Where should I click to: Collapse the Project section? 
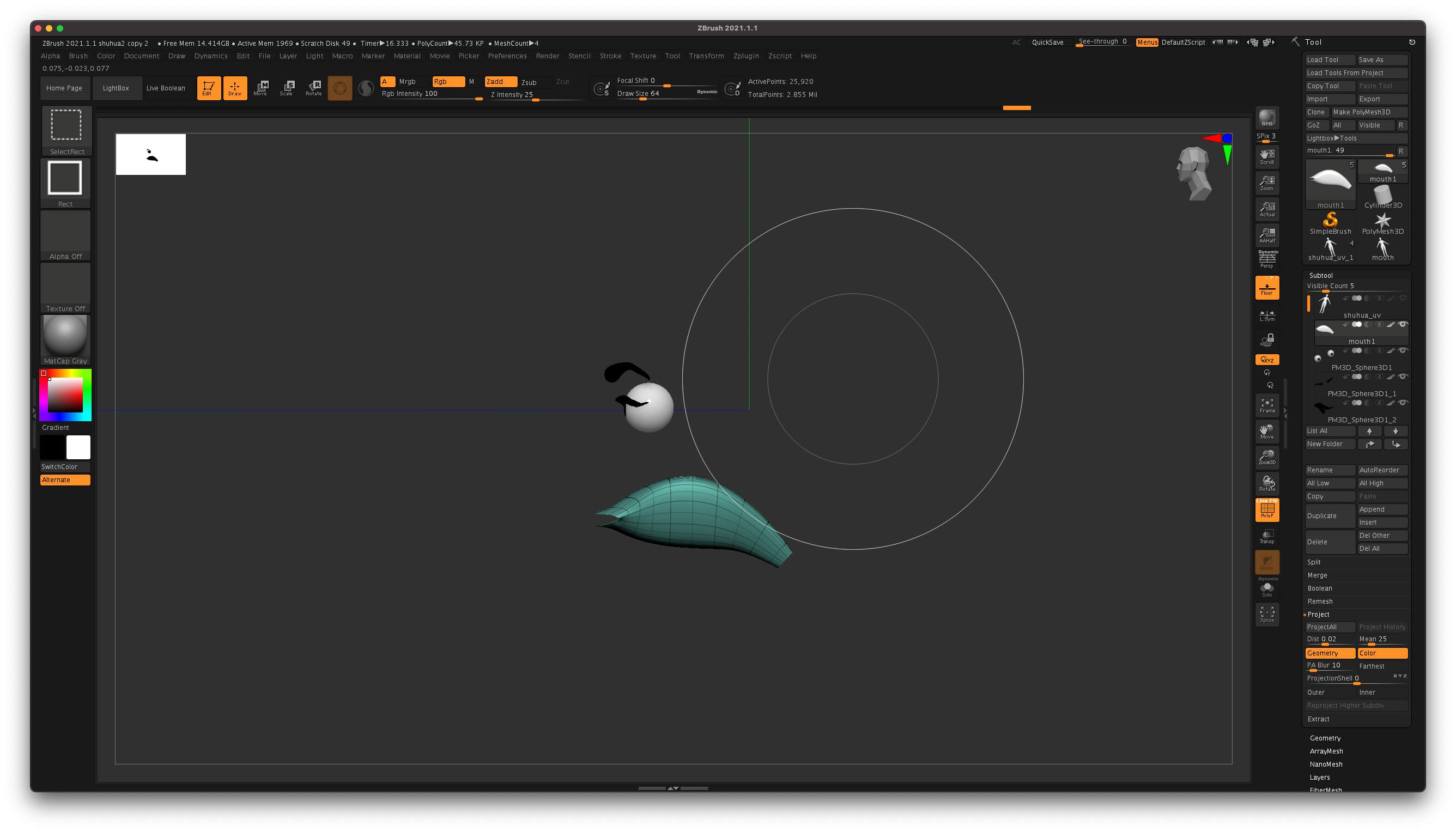coord(1318,615)
